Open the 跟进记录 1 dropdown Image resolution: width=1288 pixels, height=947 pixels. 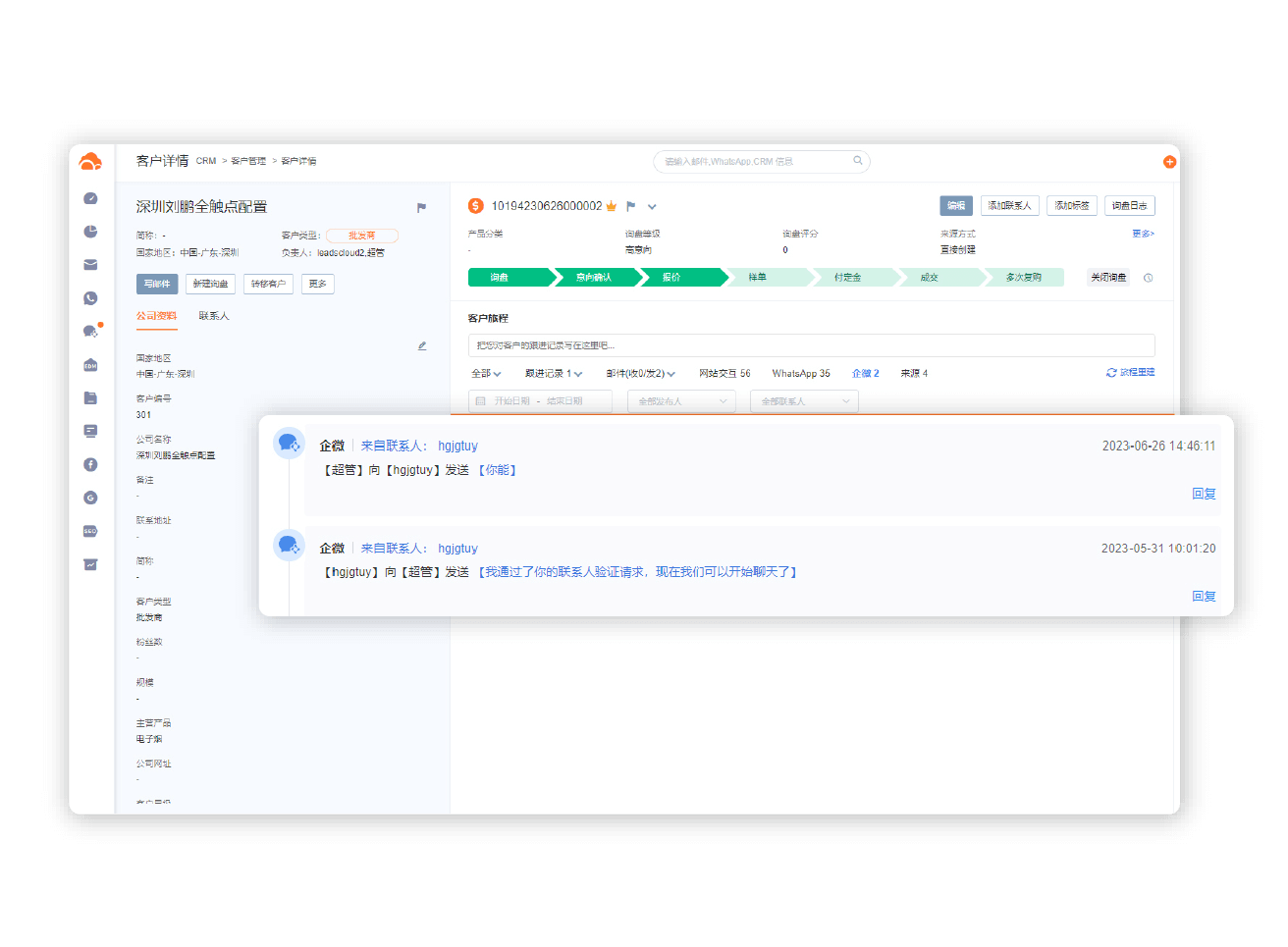pos(554,374)
